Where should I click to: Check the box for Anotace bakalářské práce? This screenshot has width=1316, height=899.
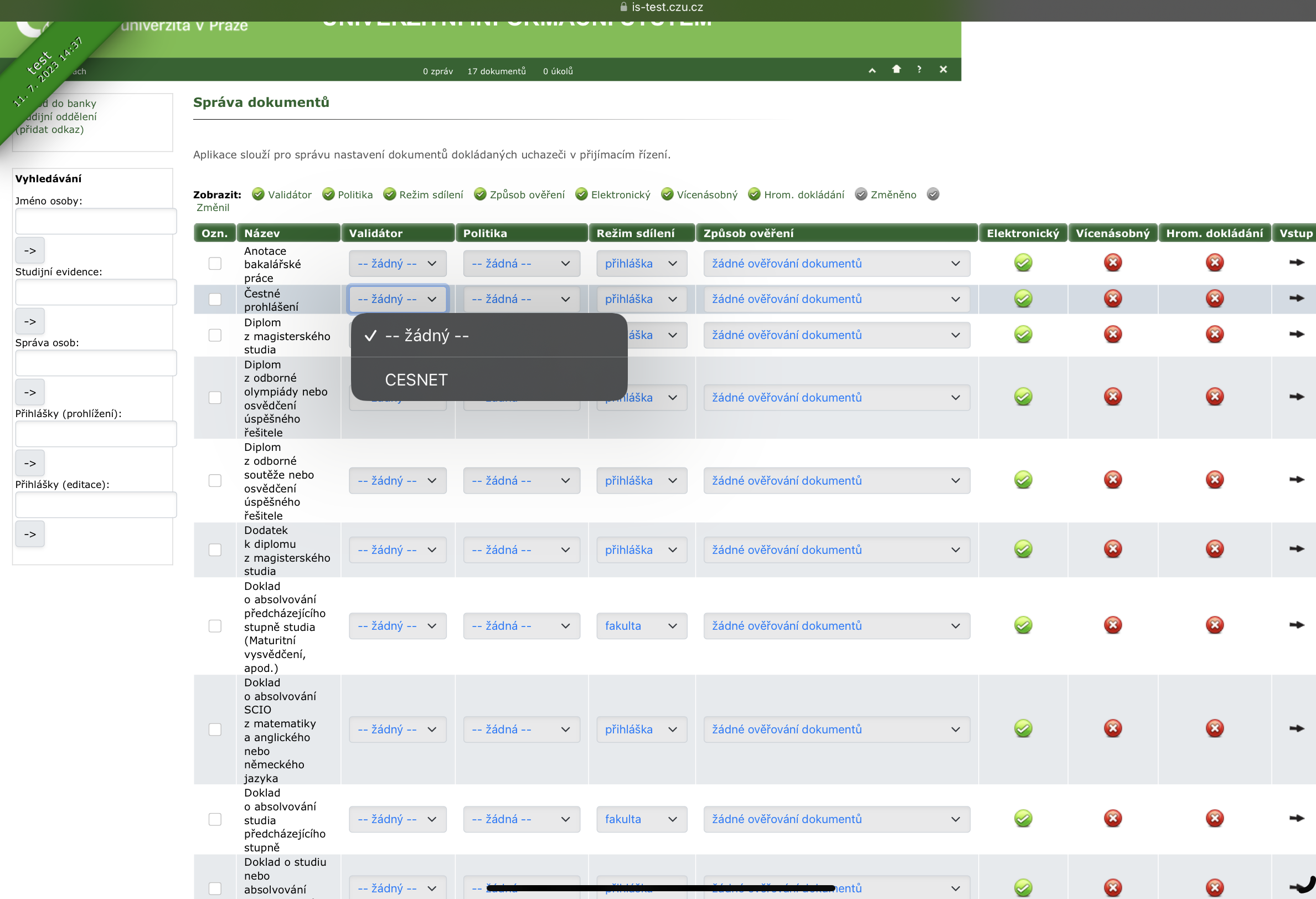tap(215, 264)
